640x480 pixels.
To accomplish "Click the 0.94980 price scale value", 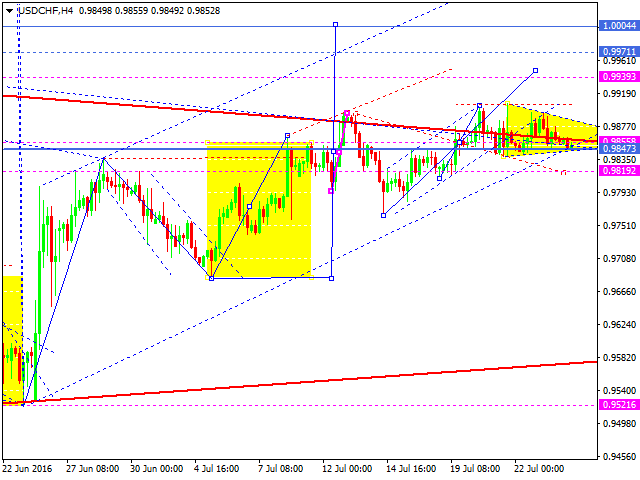I will click(x=620, y=424).
